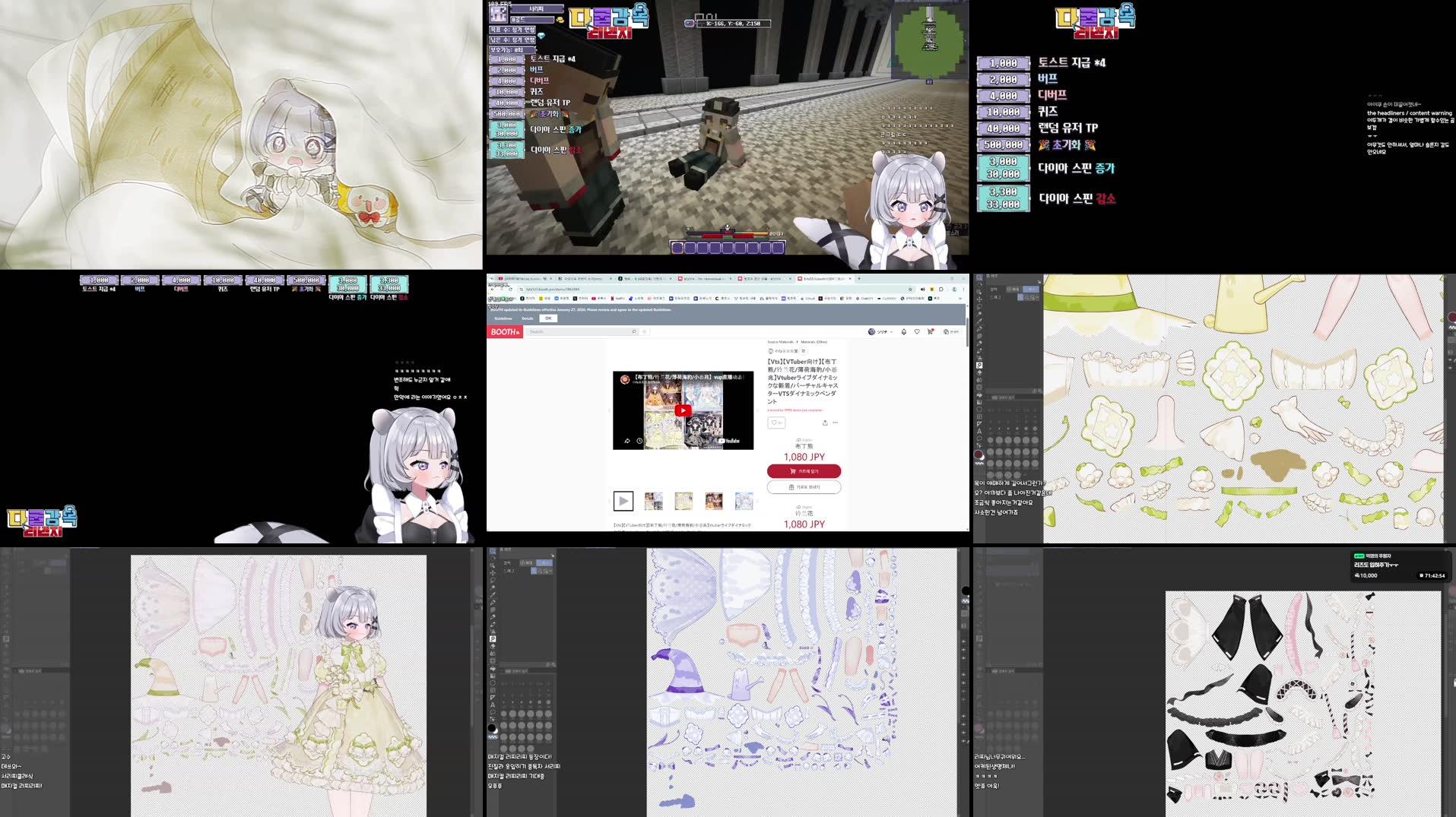Open the browser extensions puzzle icon
Image resolution: width=1456 pixels, height=817 pixels.
pyautogui.click(x=941, y=290)
